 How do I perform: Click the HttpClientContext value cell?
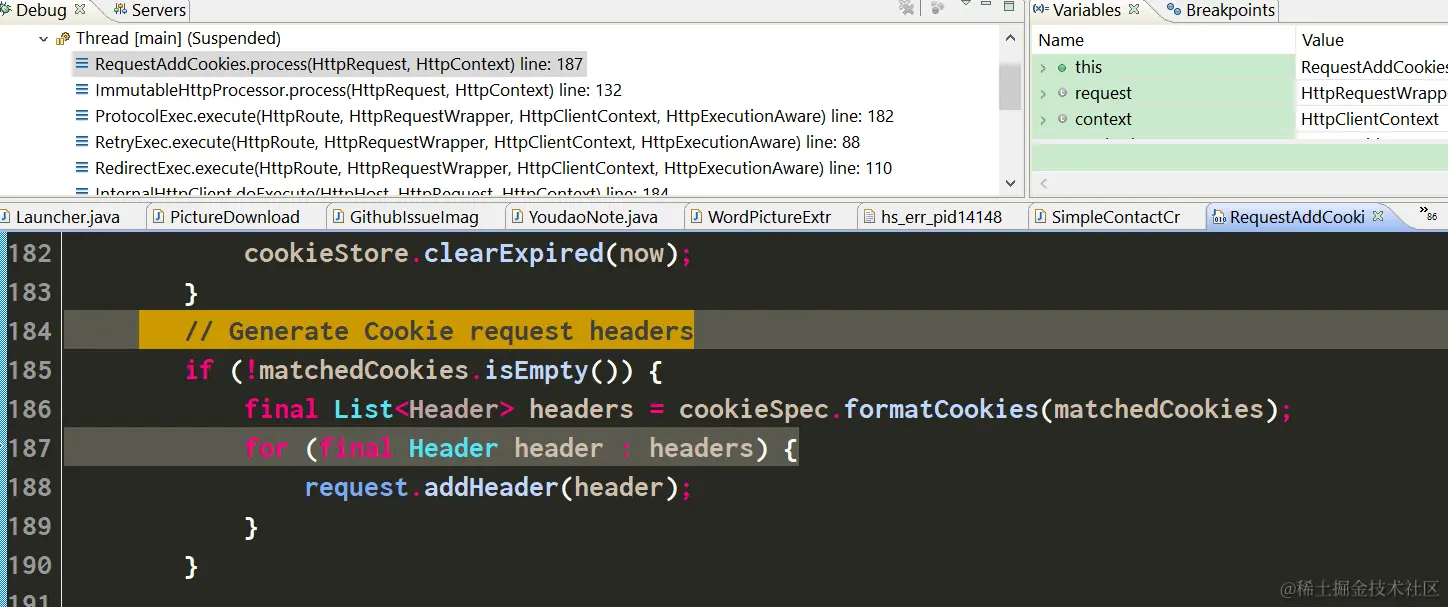click(1371, 119)
